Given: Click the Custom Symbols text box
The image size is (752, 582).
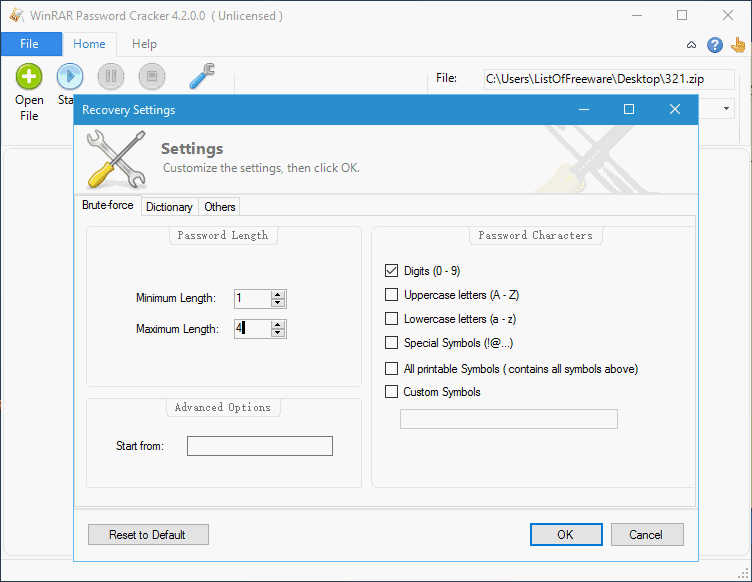Looking at the screenshot, I should (509, 419).
